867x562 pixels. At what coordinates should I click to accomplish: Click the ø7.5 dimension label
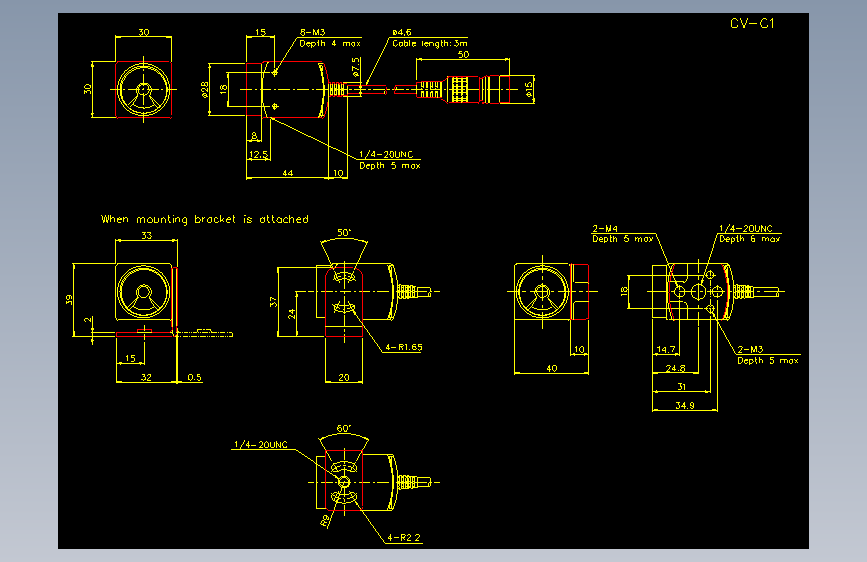pyautogui.click(x=356, y=67)
